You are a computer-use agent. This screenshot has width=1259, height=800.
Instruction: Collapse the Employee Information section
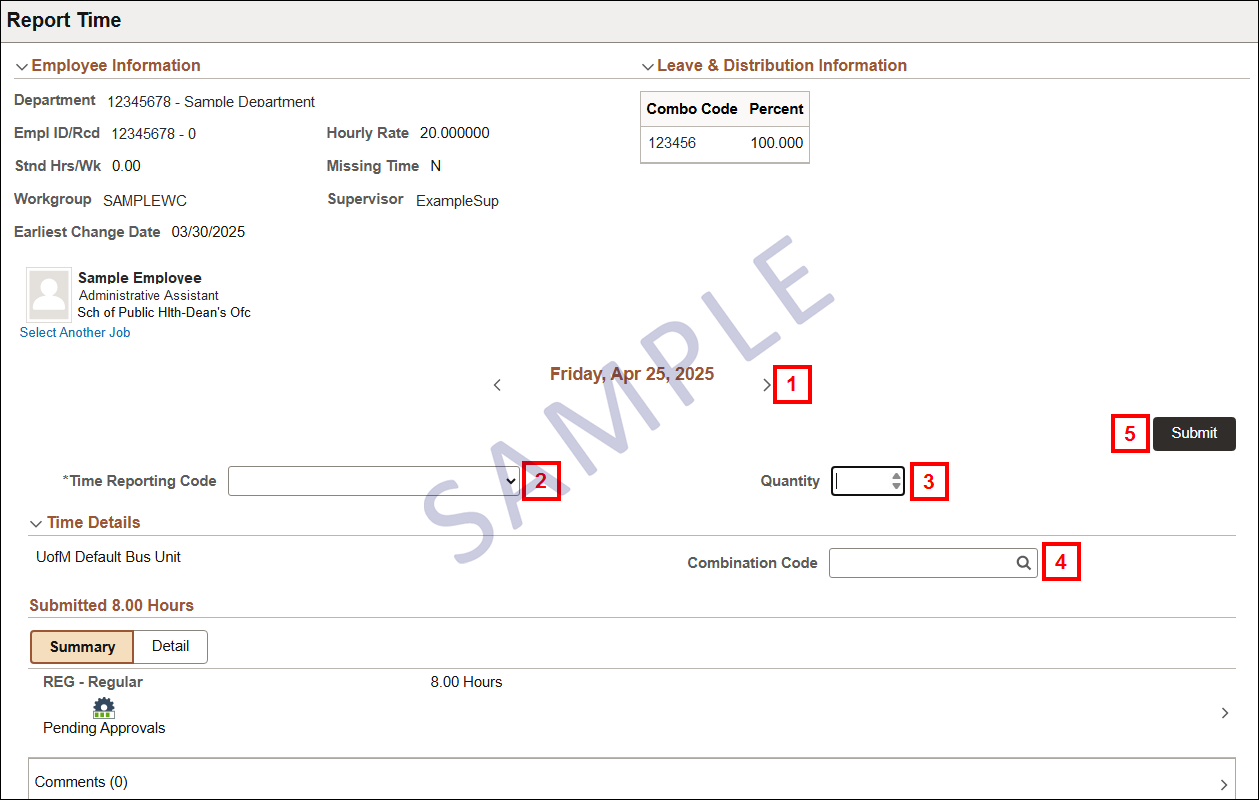coord(22,66)
